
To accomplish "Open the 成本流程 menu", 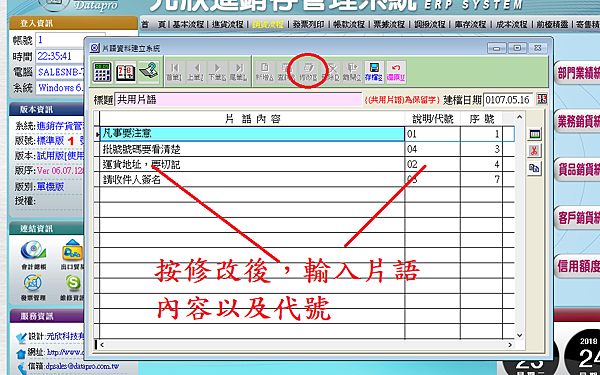I will pyautogui.click(x=512, y=24).
